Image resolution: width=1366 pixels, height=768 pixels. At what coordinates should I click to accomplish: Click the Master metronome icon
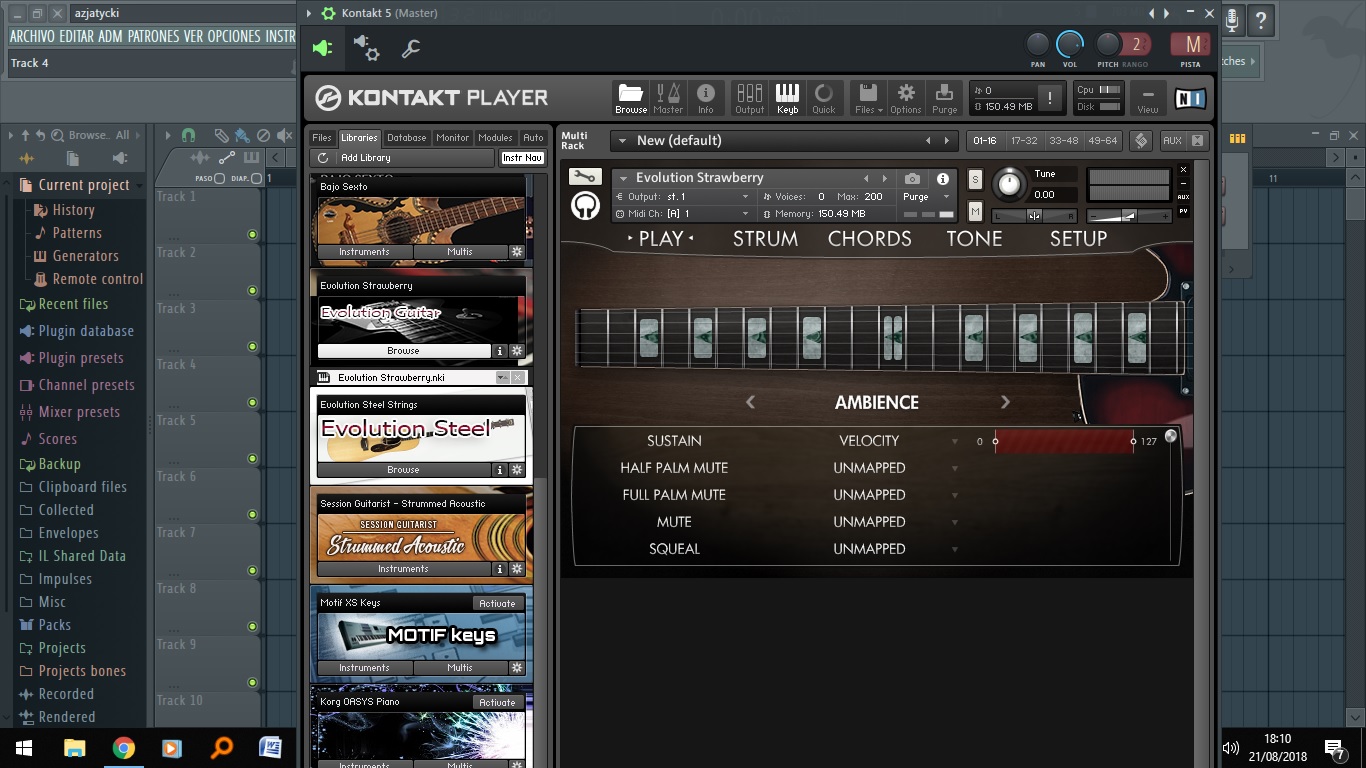668,98
